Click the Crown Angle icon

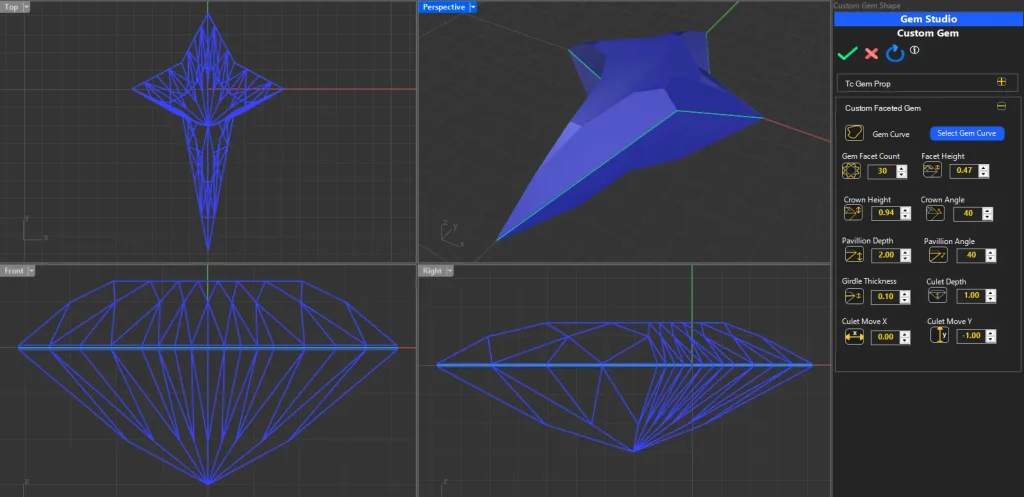coord(935,213)
